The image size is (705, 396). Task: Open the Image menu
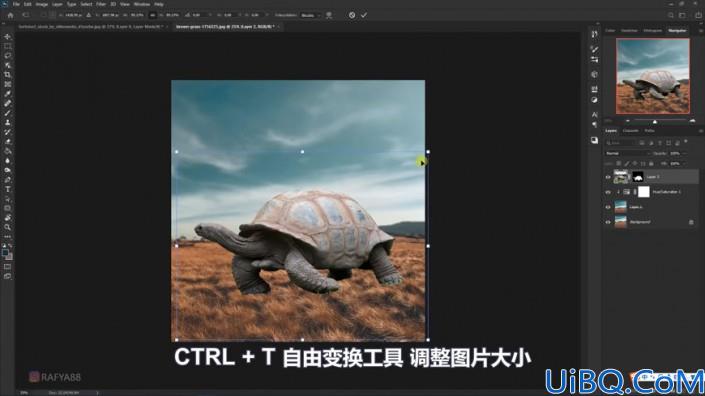click(x=41, y=4)
